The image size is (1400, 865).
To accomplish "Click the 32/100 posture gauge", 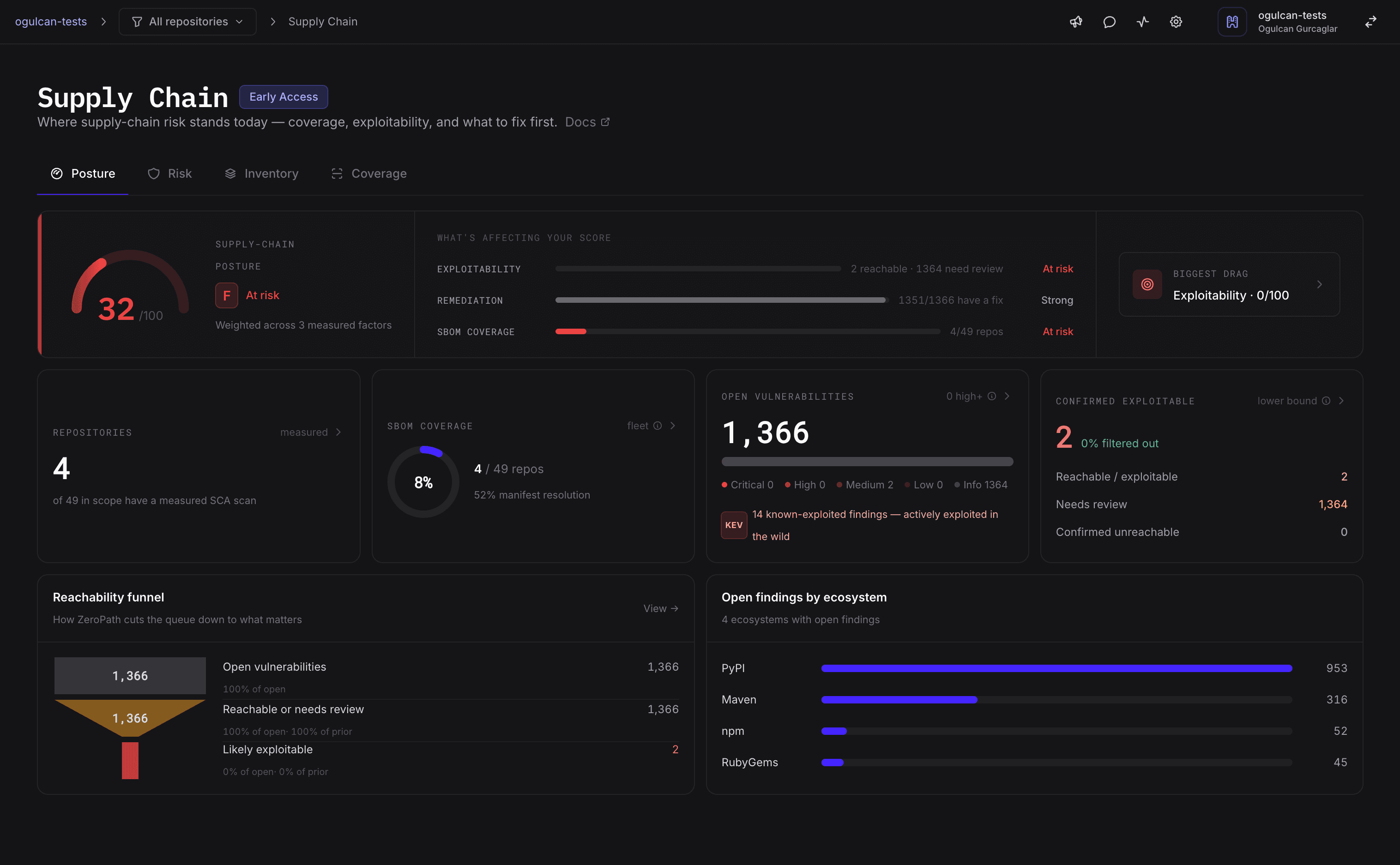I will 130,285.
